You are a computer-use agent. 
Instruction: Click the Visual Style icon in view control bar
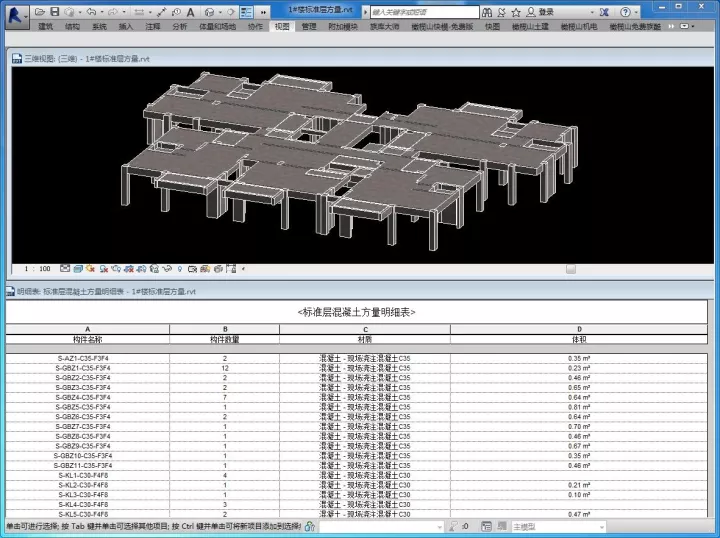click(78, 269)
